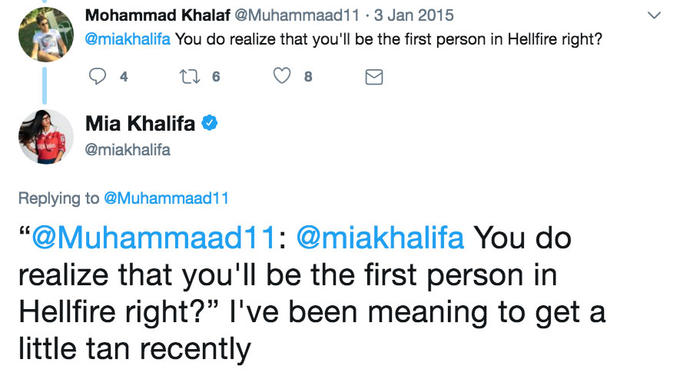The height and width of the screenshot is (376, 680).
Task: Click the @miakhalifa handle under name
Action: (x=128, y=150)
